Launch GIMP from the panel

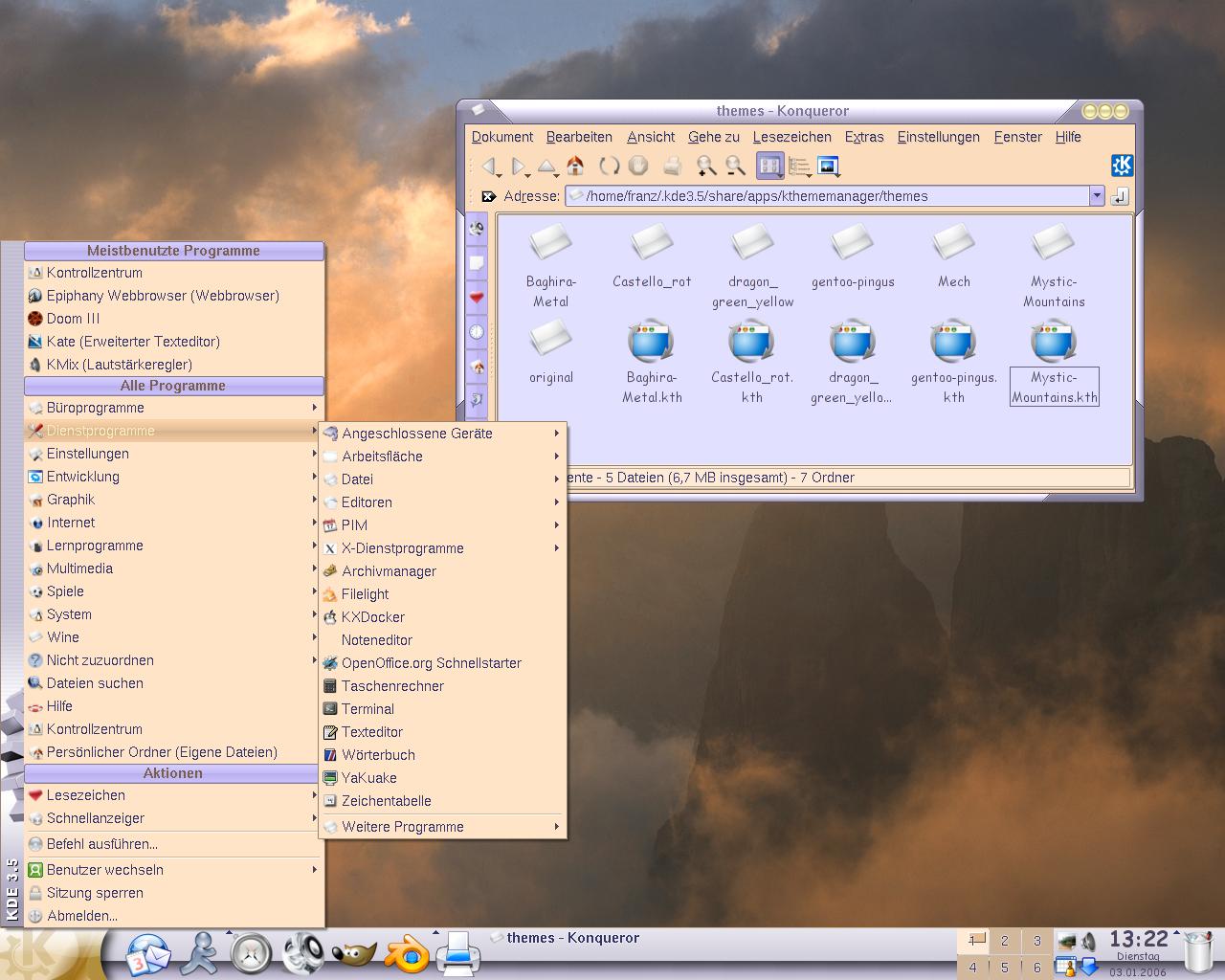354,953
